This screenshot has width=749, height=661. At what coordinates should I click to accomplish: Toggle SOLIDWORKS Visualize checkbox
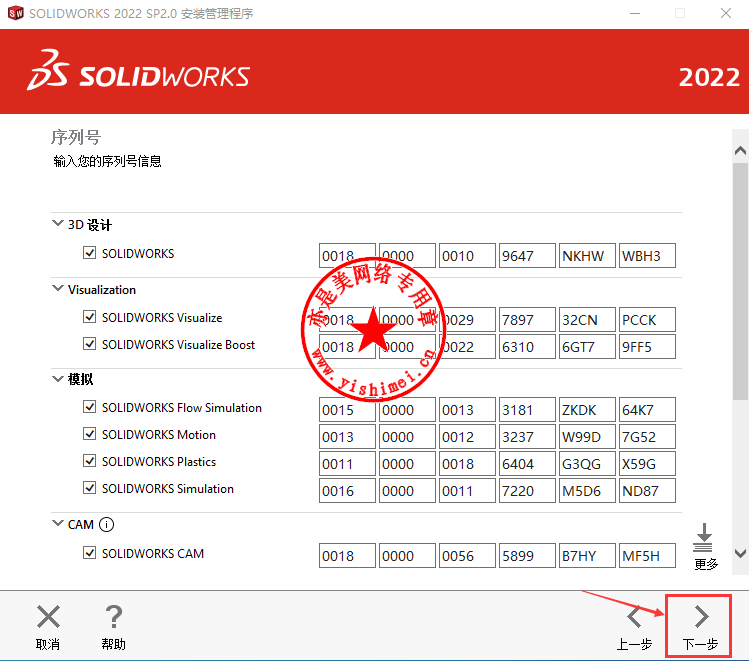tap(89, 317)
